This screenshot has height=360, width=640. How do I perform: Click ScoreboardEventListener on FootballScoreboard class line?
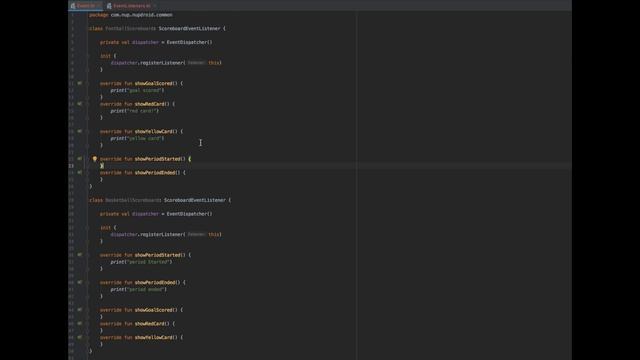tap(189, 29)
